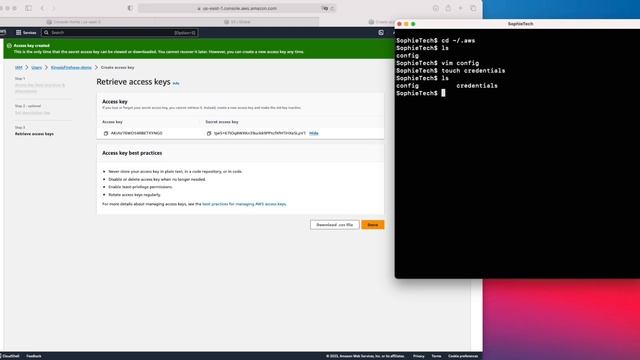Click the Safari sidebar toggle icon
The image size is (640, 360).
point(28,8)
